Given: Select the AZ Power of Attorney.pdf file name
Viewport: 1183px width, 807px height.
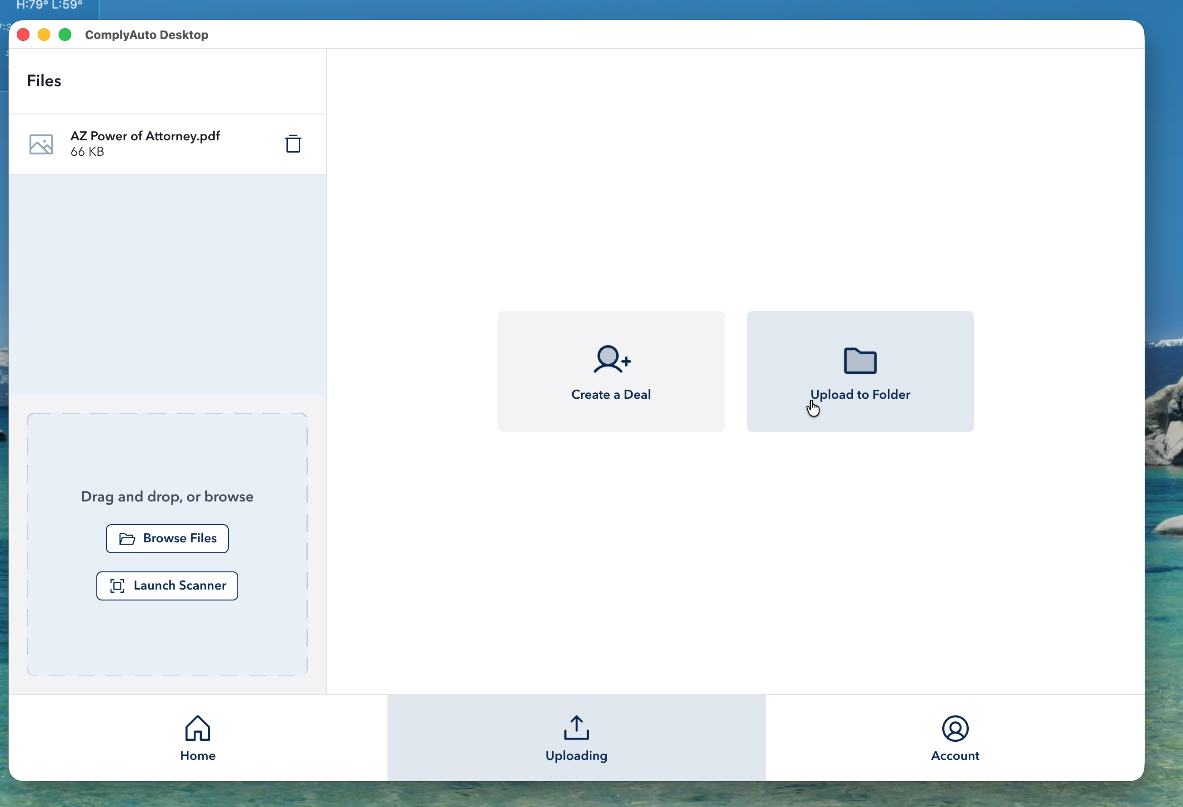Looking at the screenshot, I should click(145, 136).
